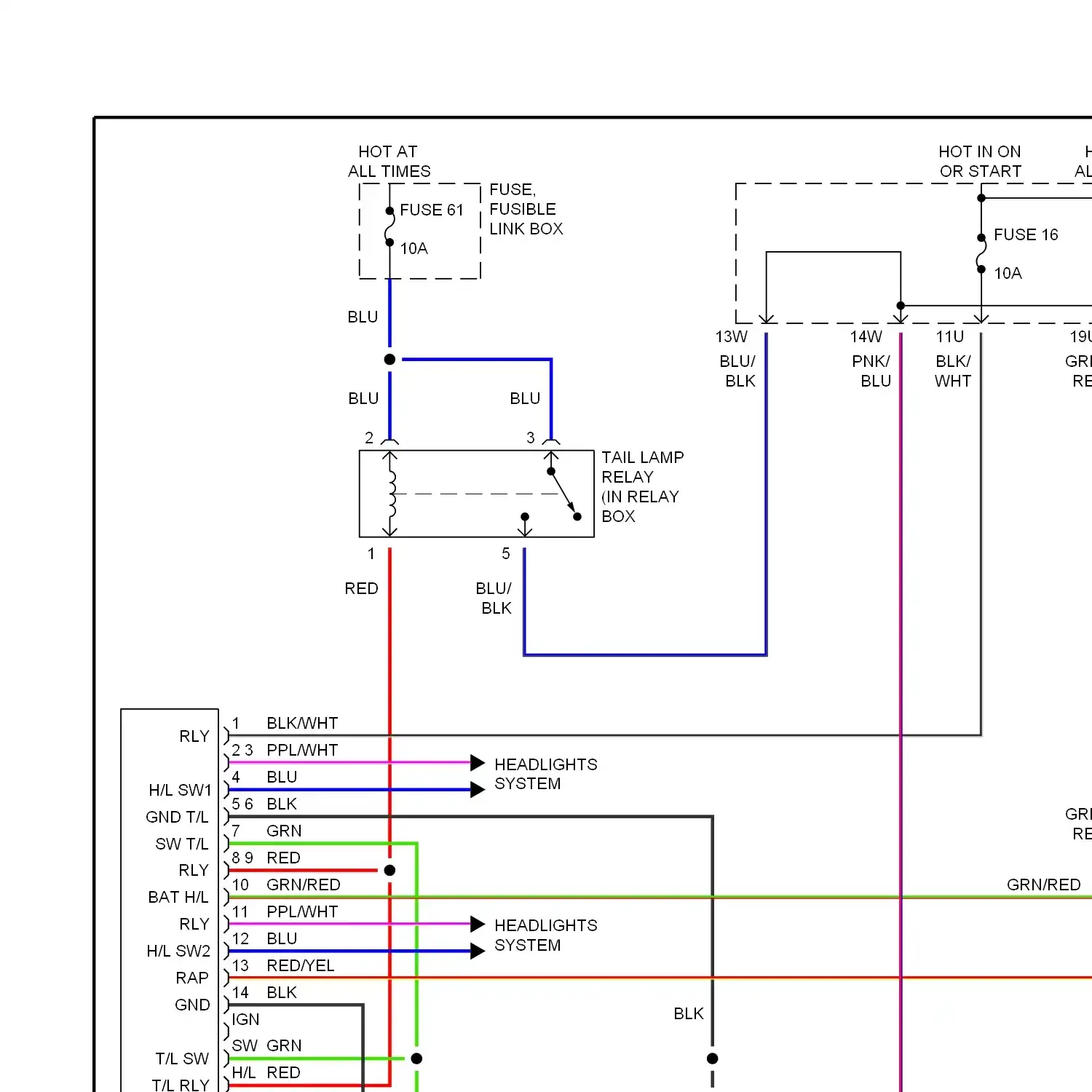Click the FUSE 16 fuse symbol
1092x1092 pixels.
click(x=981, y=253)
